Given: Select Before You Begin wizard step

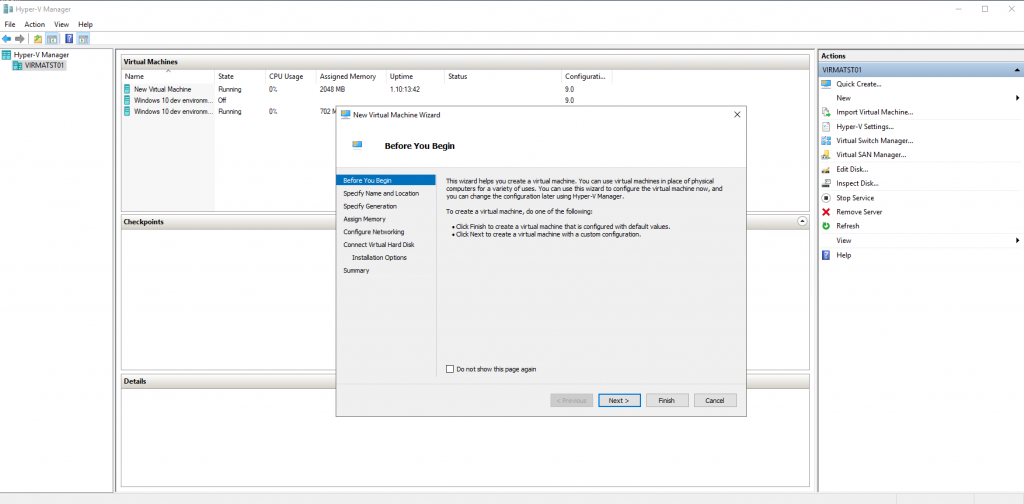Looking at the screenshot, I should [385, 180].
